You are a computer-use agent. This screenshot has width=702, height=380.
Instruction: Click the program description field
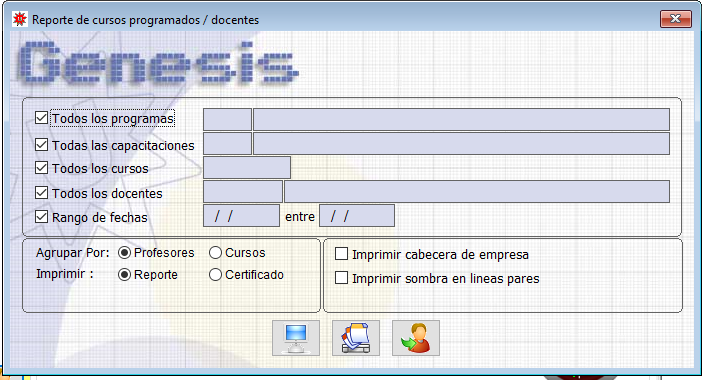tap(462, 120)
